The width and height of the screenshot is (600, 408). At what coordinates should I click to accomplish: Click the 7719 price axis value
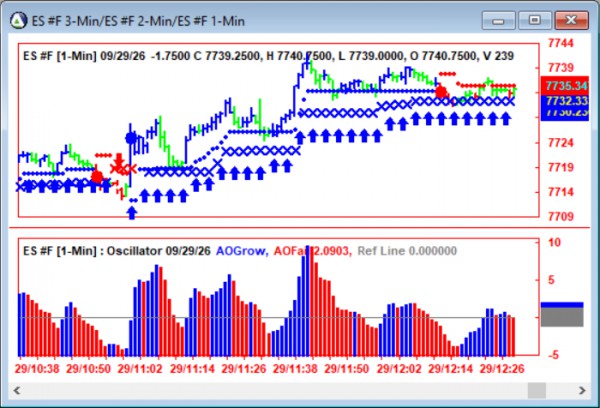tap(561, 167)
